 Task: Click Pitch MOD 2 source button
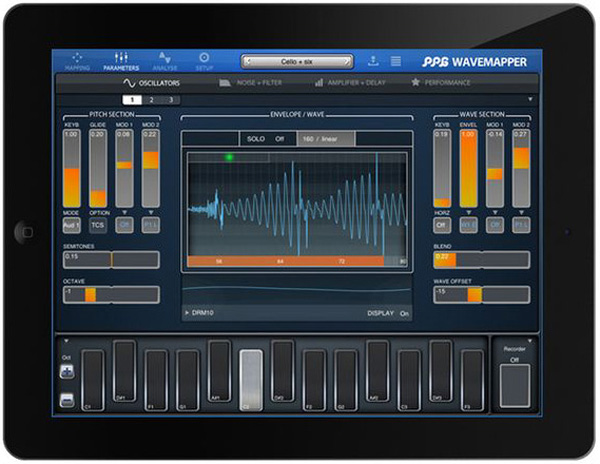click(151, 225)
